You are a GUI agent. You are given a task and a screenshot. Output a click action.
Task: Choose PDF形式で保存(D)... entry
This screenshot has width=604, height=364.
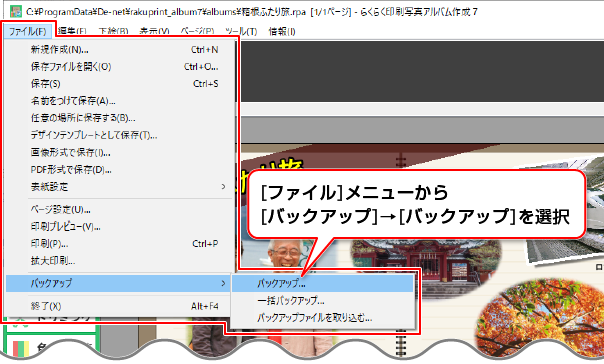coord(119,169)
